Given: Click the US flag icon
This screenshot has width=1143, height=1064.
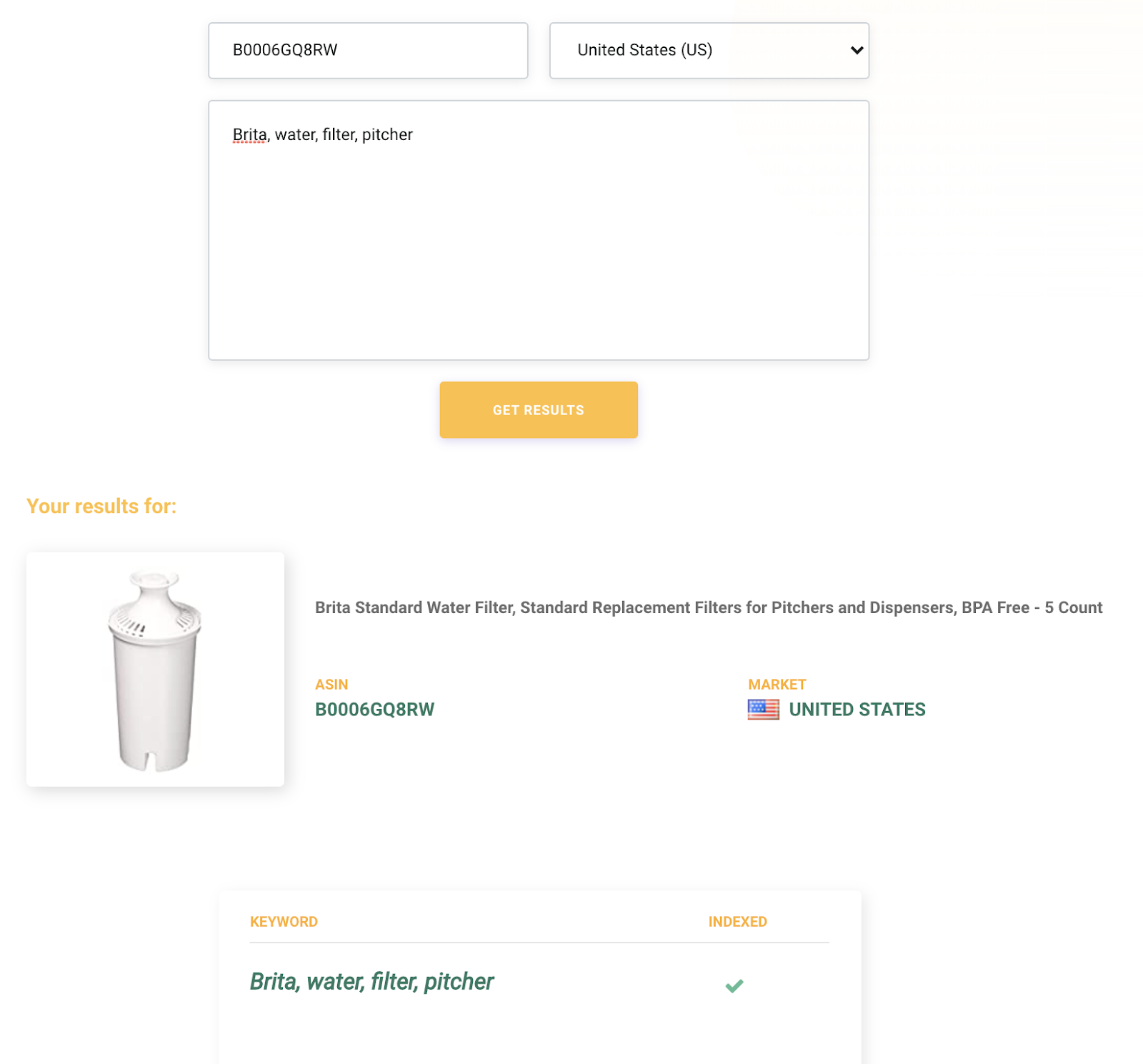Looking at the screenshot, I should [x=764, y=710].
